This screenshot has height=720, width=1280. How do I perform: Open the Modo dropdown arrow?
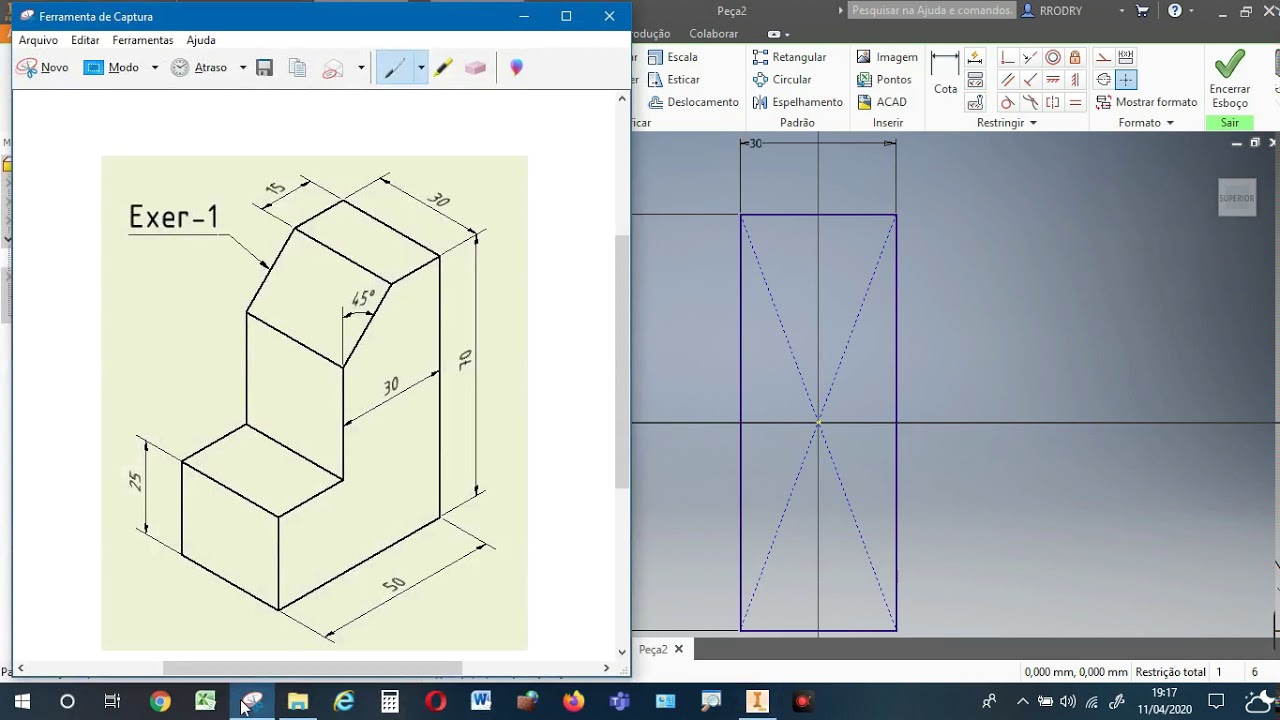155,68
